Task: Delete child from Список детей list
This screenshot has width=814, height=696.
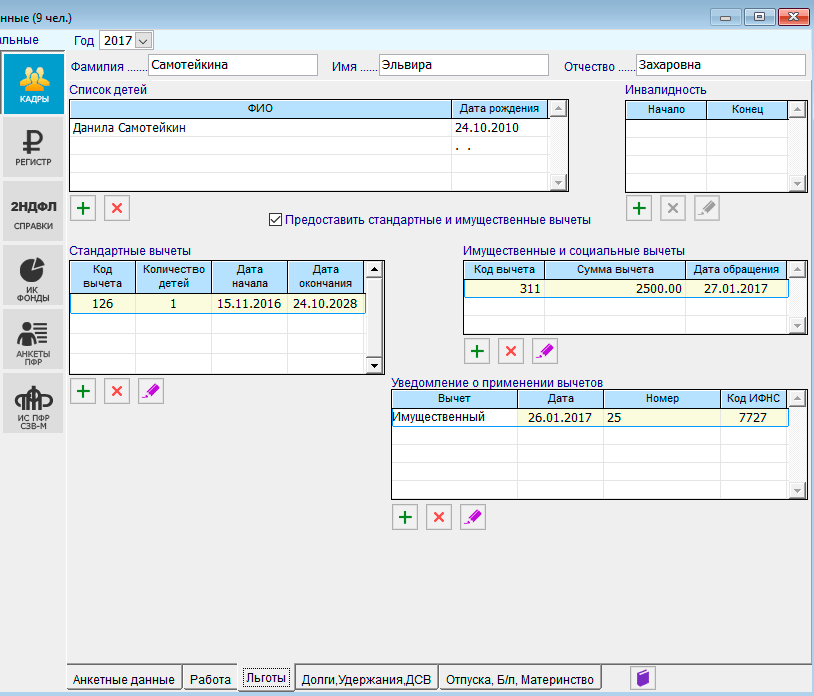Action: pyautogui.click(x=117, y=209)
